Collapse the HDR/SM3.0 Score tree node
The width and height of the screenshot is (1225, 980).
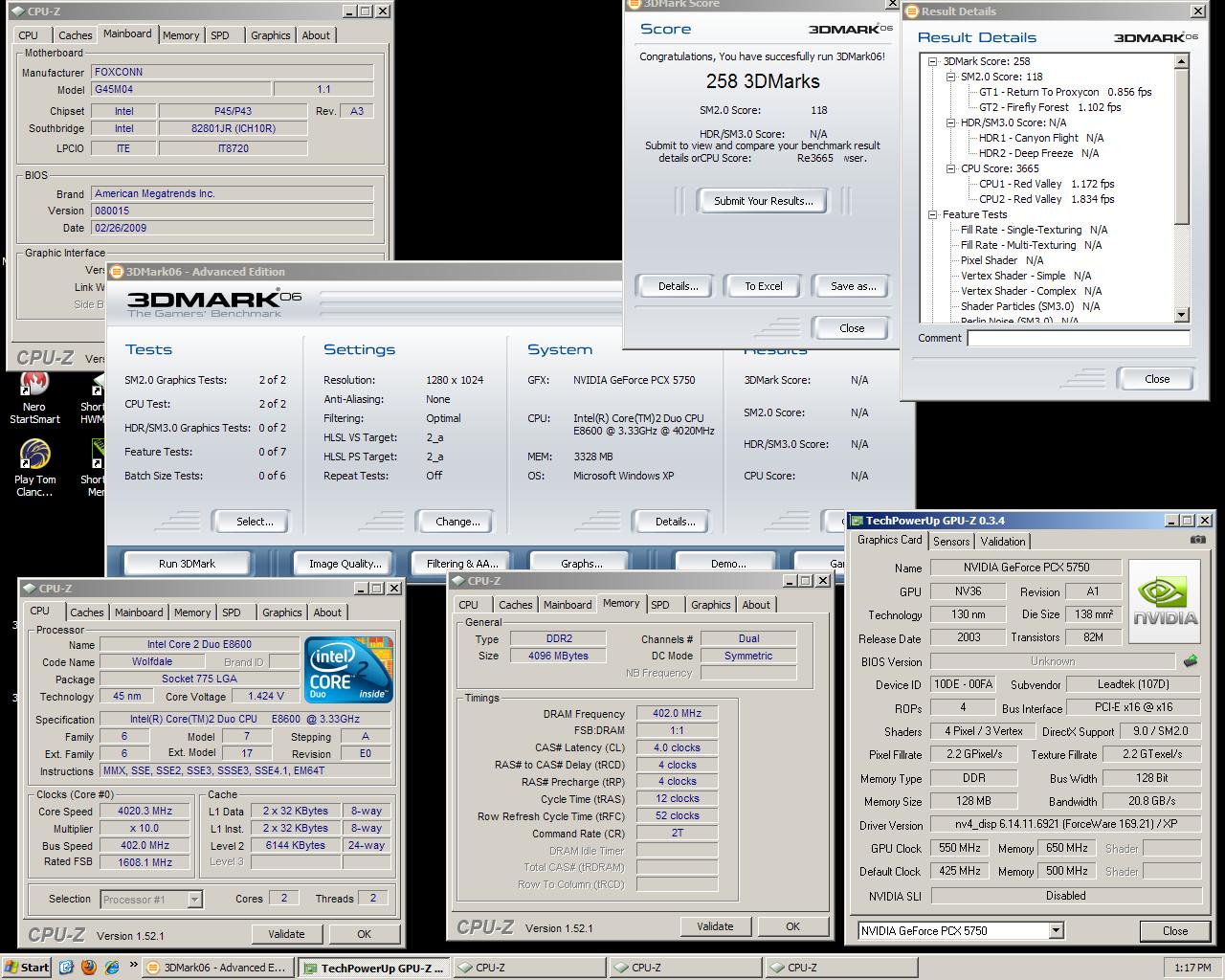[x=951, y=122]
